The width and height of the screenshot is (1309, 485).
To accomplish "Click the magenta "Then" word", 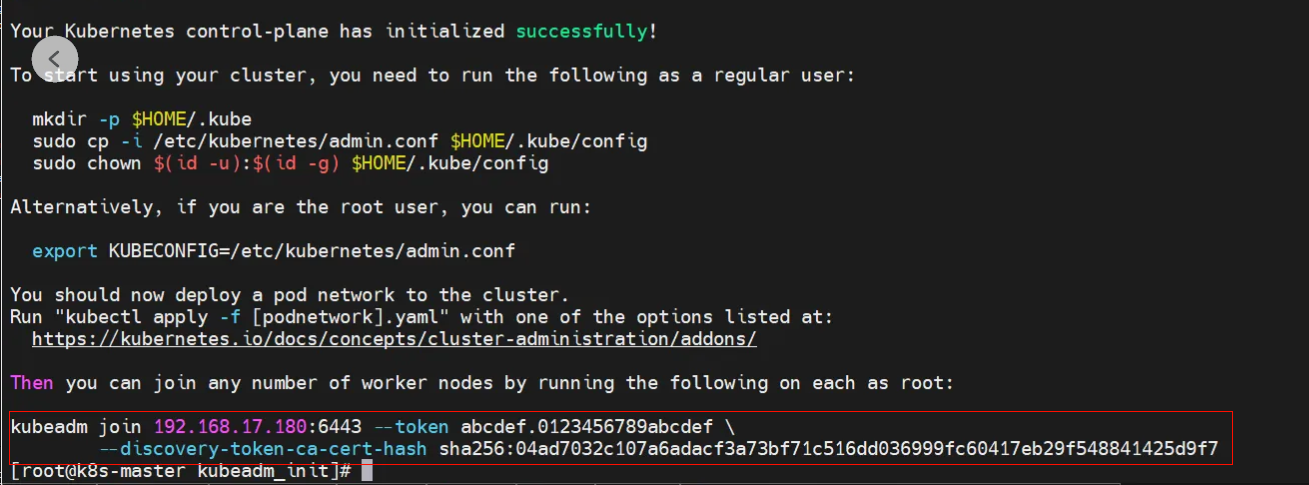I will 32,383.
